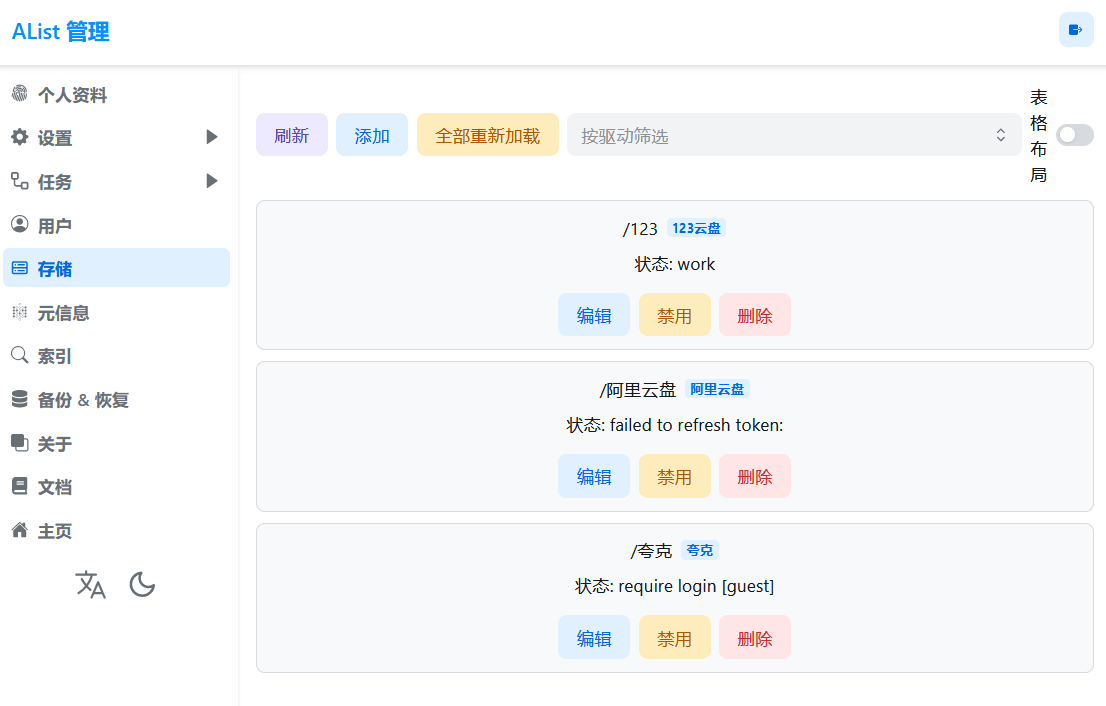This screenshot has width=1106, height=706.
Task: Click the logout icon at top right
Action: (1076, 30)
